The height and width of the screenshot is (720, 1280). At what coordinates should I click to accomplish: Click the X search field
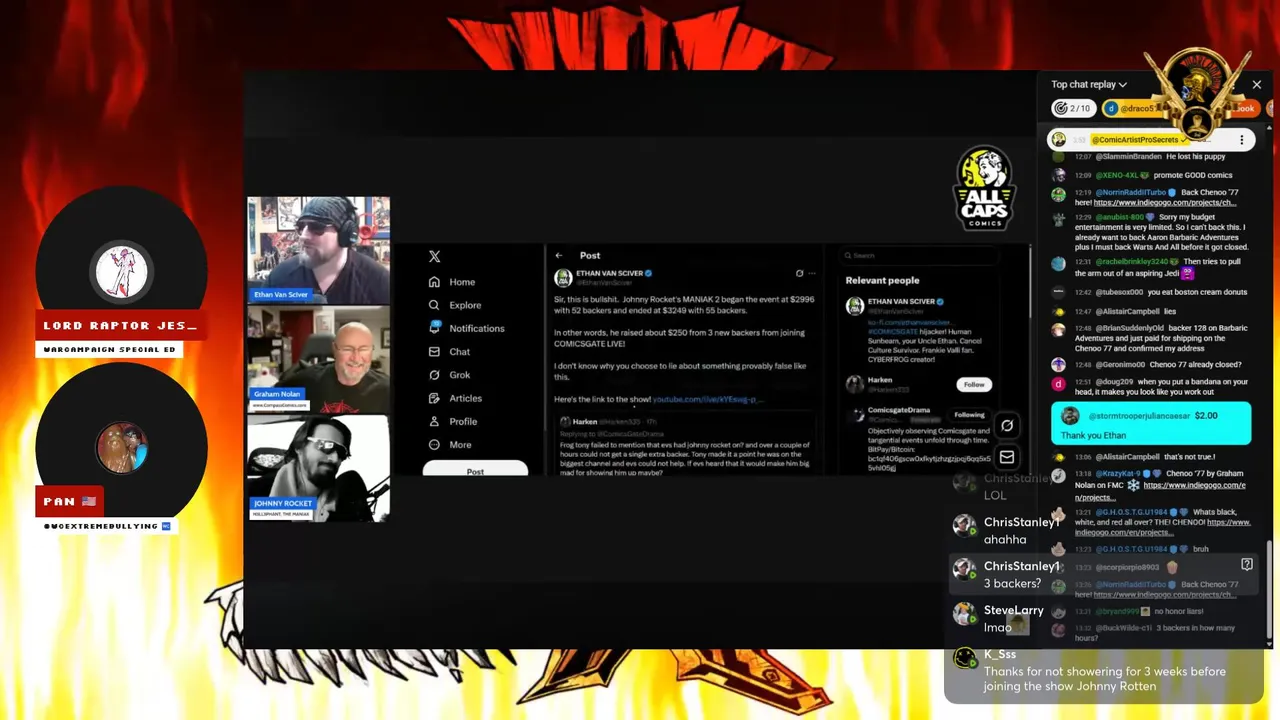click(x=920, y=256)
